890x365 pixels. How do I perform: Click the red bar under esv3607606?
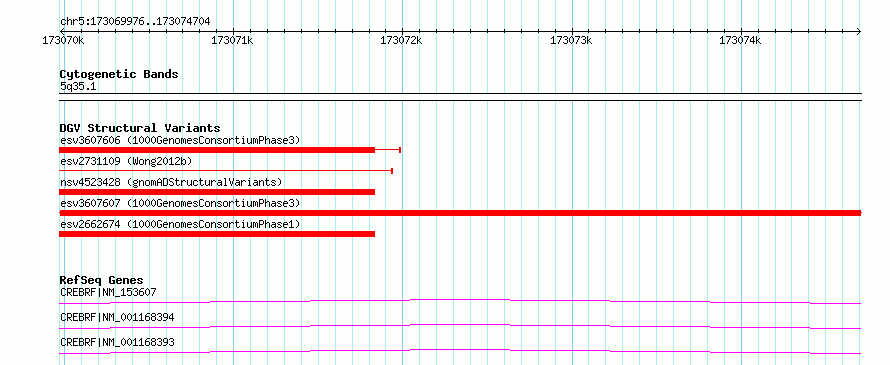tap(217, 150)
